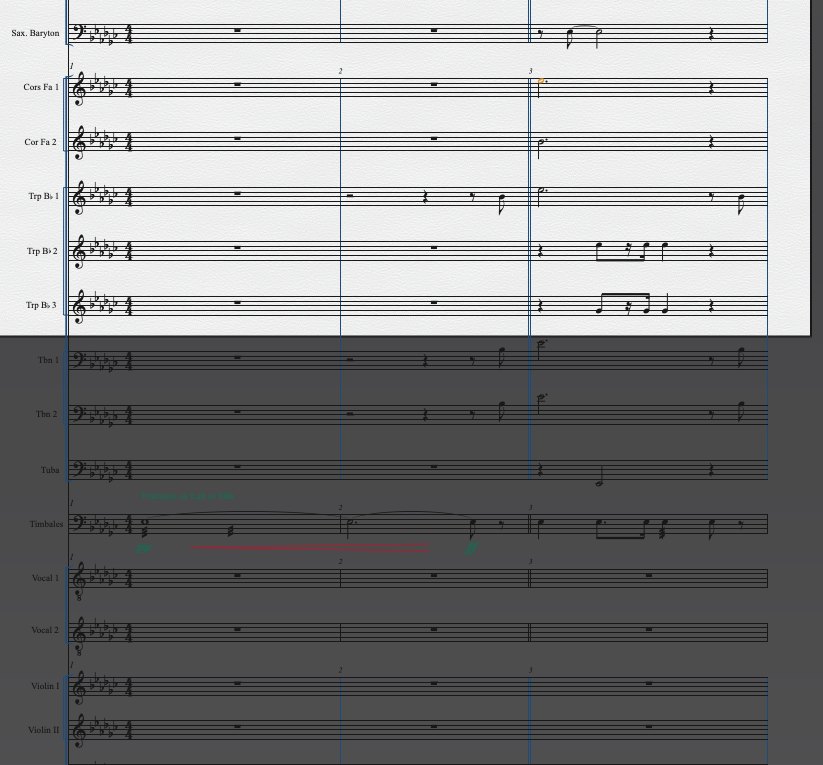The width and height of the screenshot is (823, 765).
Task: Select the orange highlighted note in Cors Fa 1
Action: (541, 81)
